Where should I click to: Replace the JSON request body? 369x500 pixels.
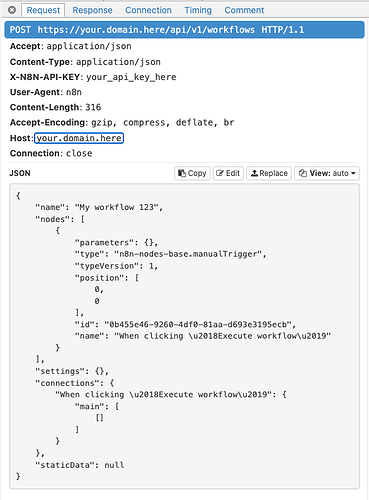269,173
